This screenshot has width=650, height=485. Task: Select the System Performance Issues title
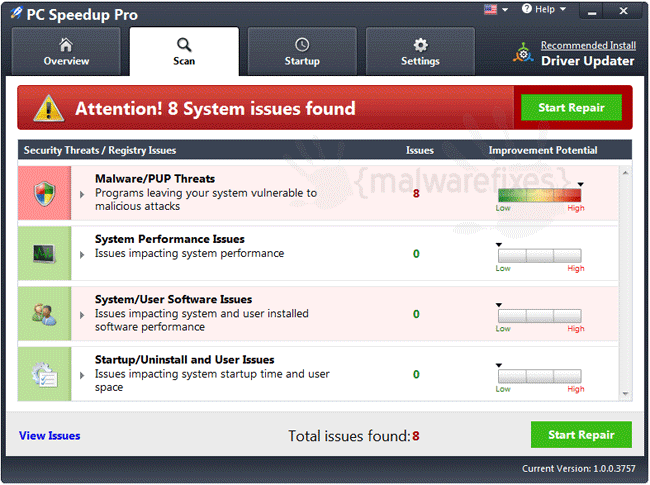tap(170, 239)
